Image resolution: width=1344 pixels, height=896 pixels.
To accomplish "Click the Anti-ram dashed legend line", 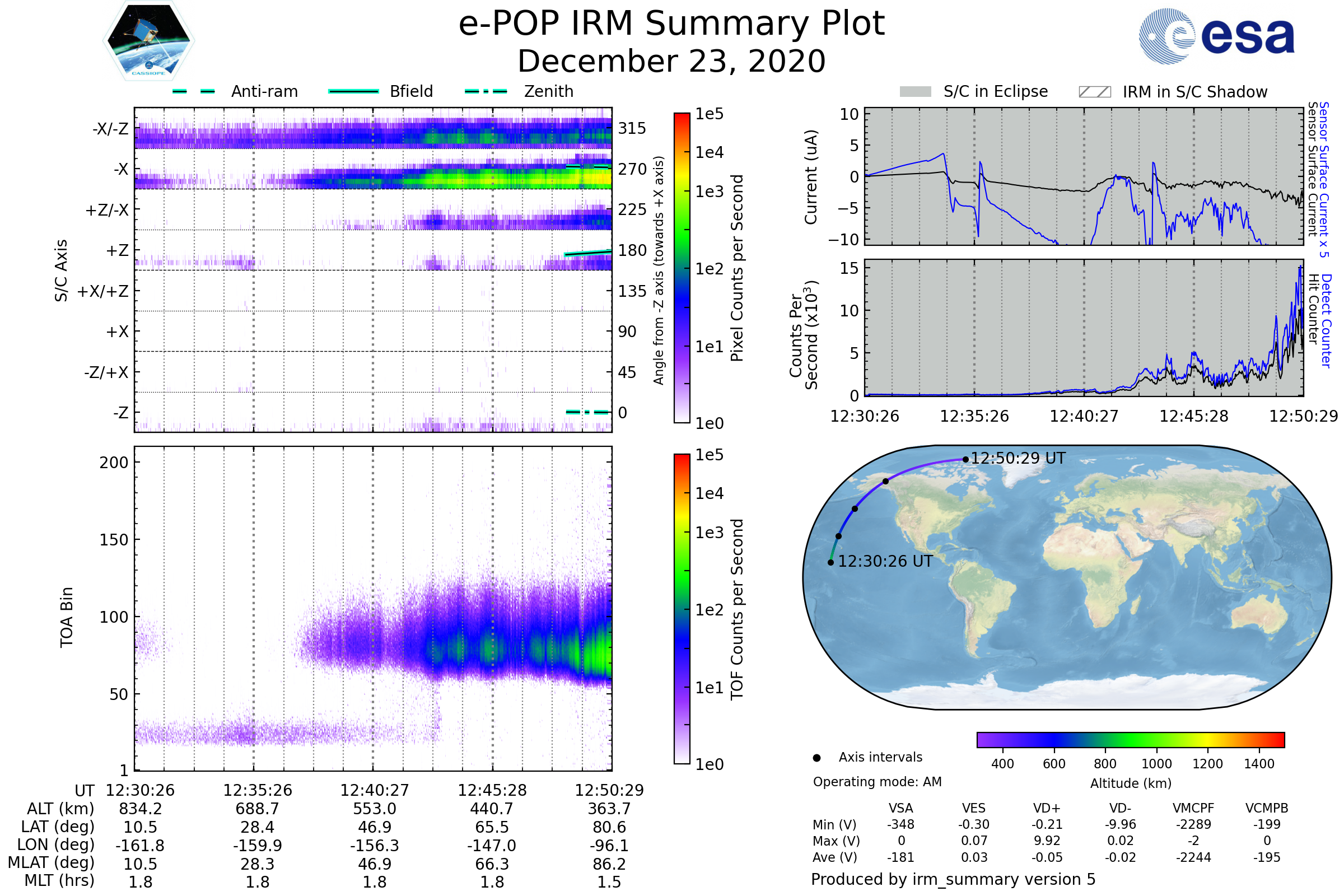I will tap(194, 91).
